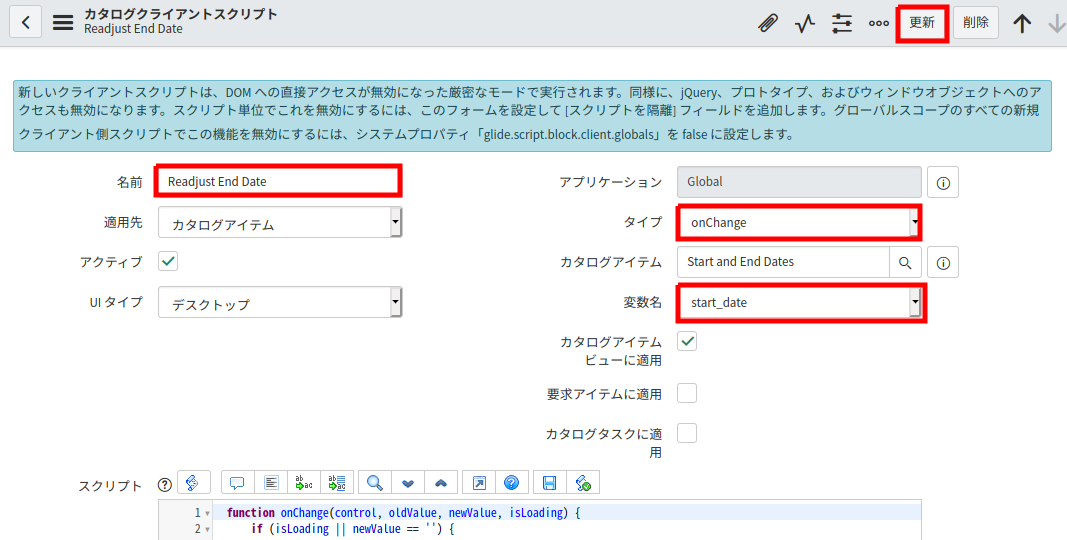
Task: Toggle the syntax editor script icon
Action: coord(193,482)
